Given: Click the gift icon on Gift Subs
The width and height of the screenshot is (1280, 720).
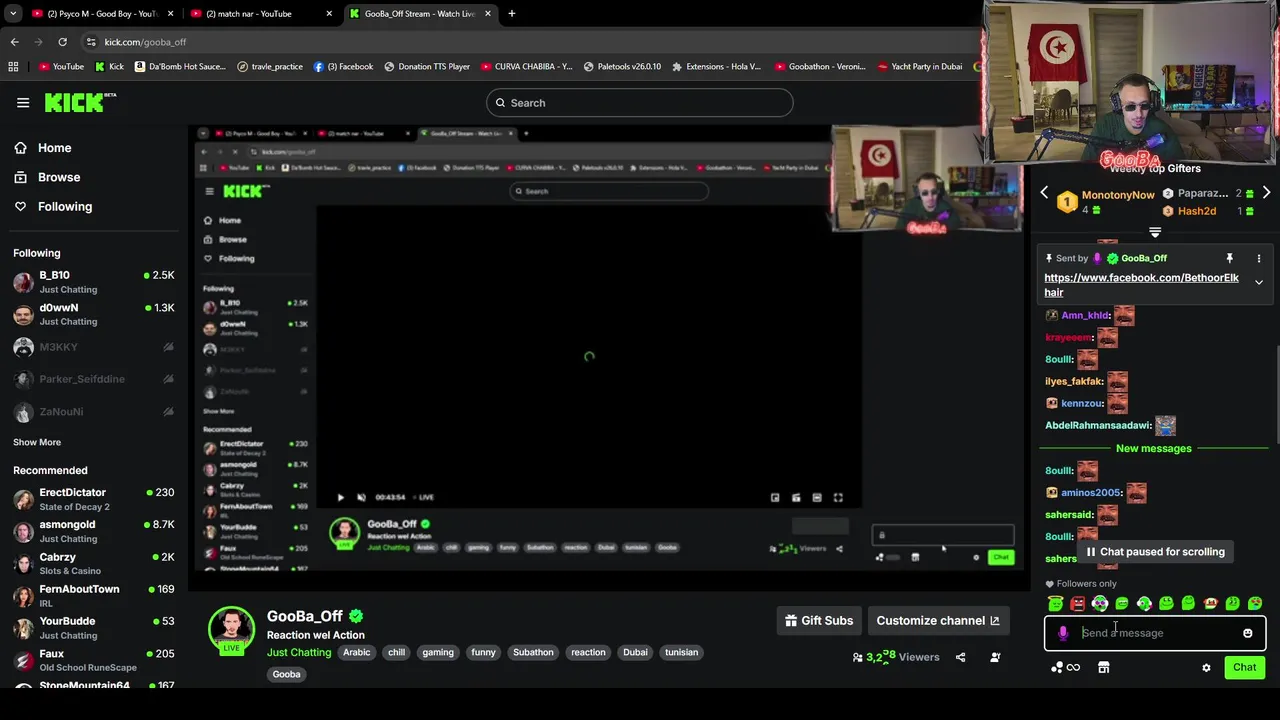Looking at the screenshot, I should (x=791, y=620).
